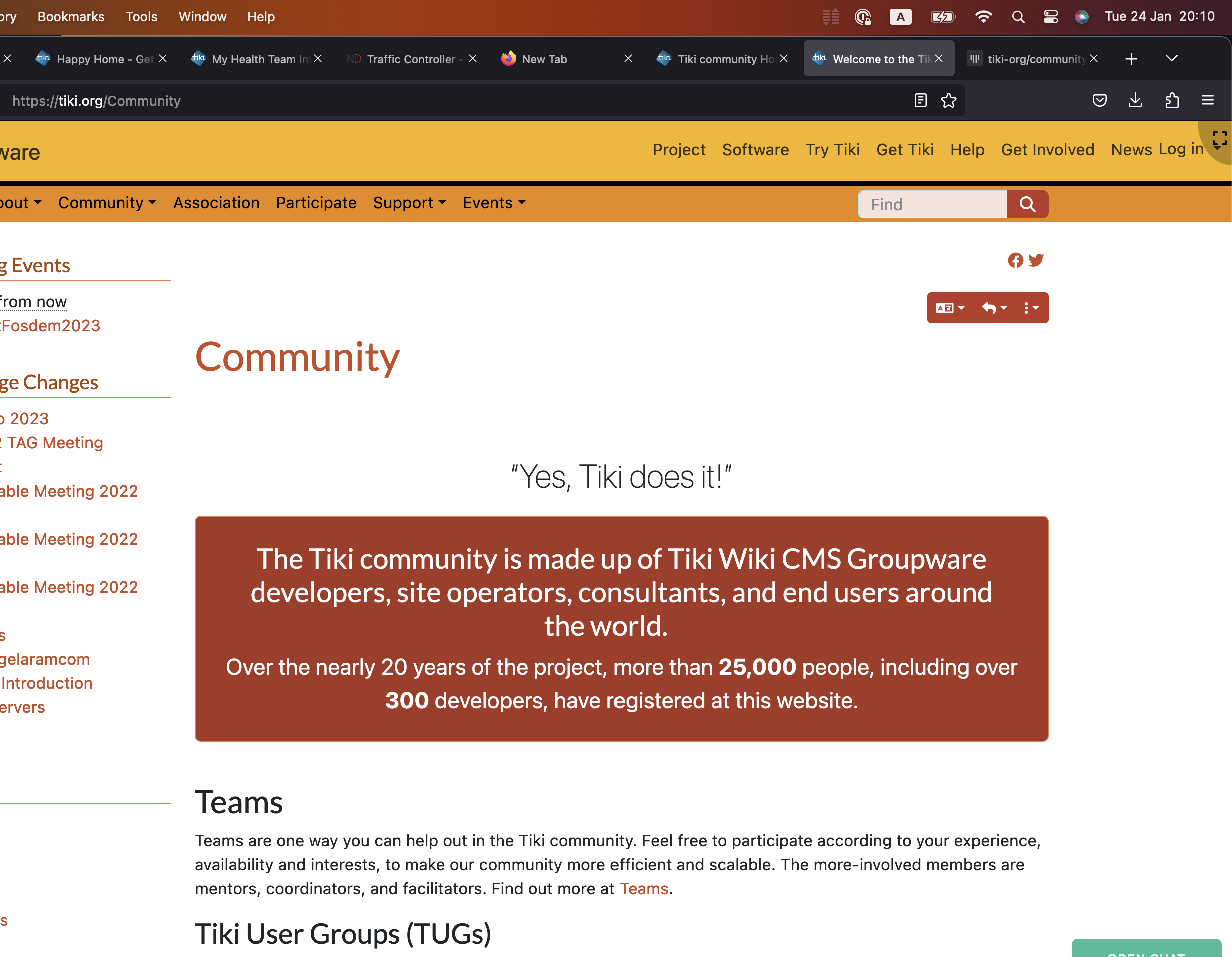Expand the list all tabs chevron
This screenshot has width=1232, height=957.
click(x=1171, y=58)
